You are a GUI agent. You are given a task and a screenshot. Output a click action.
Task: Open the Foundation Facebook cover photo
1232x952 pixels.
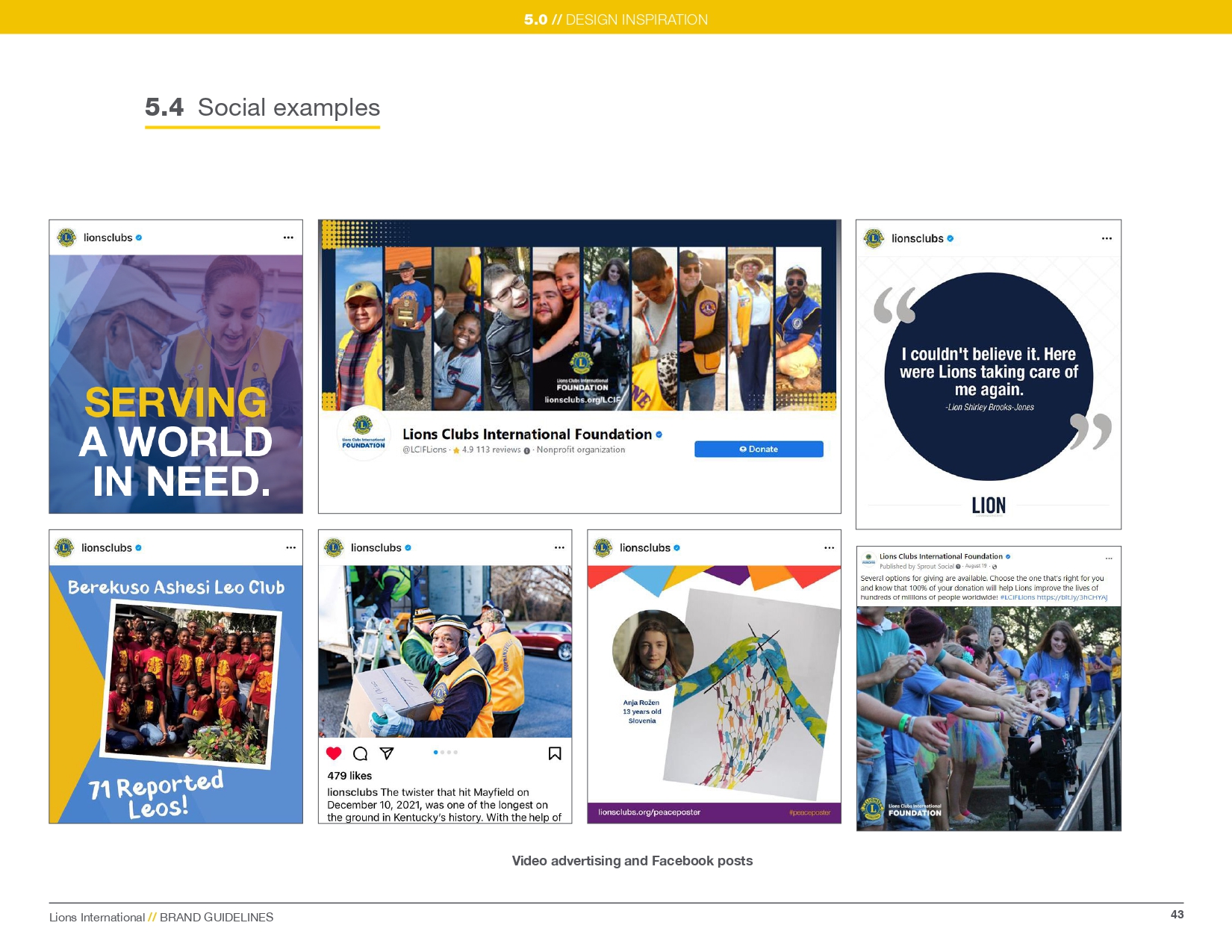coord(579,315)
